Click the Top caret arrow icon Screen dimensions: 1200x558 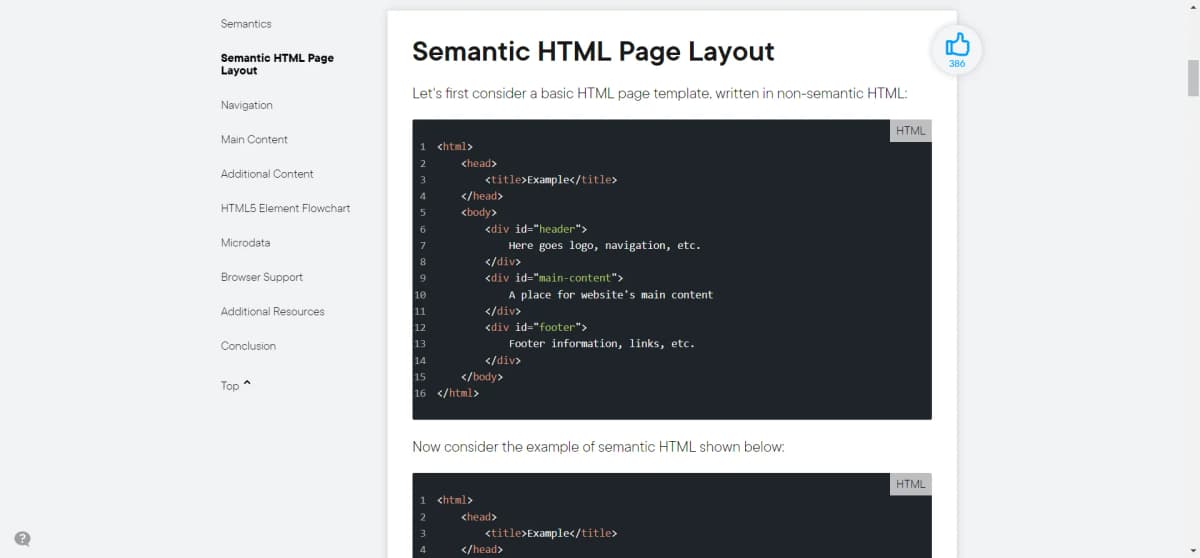tap(247, 384)
